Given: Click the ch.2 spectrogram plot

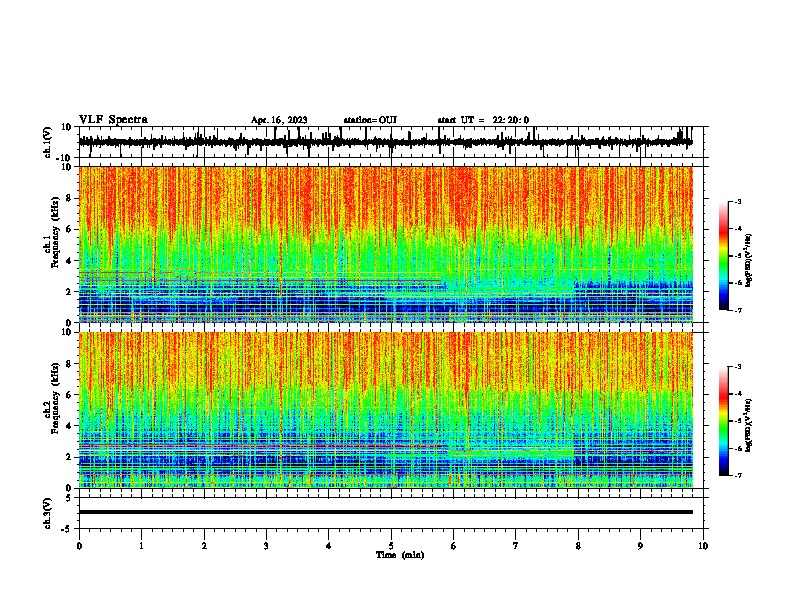Looking at the screenshot, I should (x=385, y=410).
